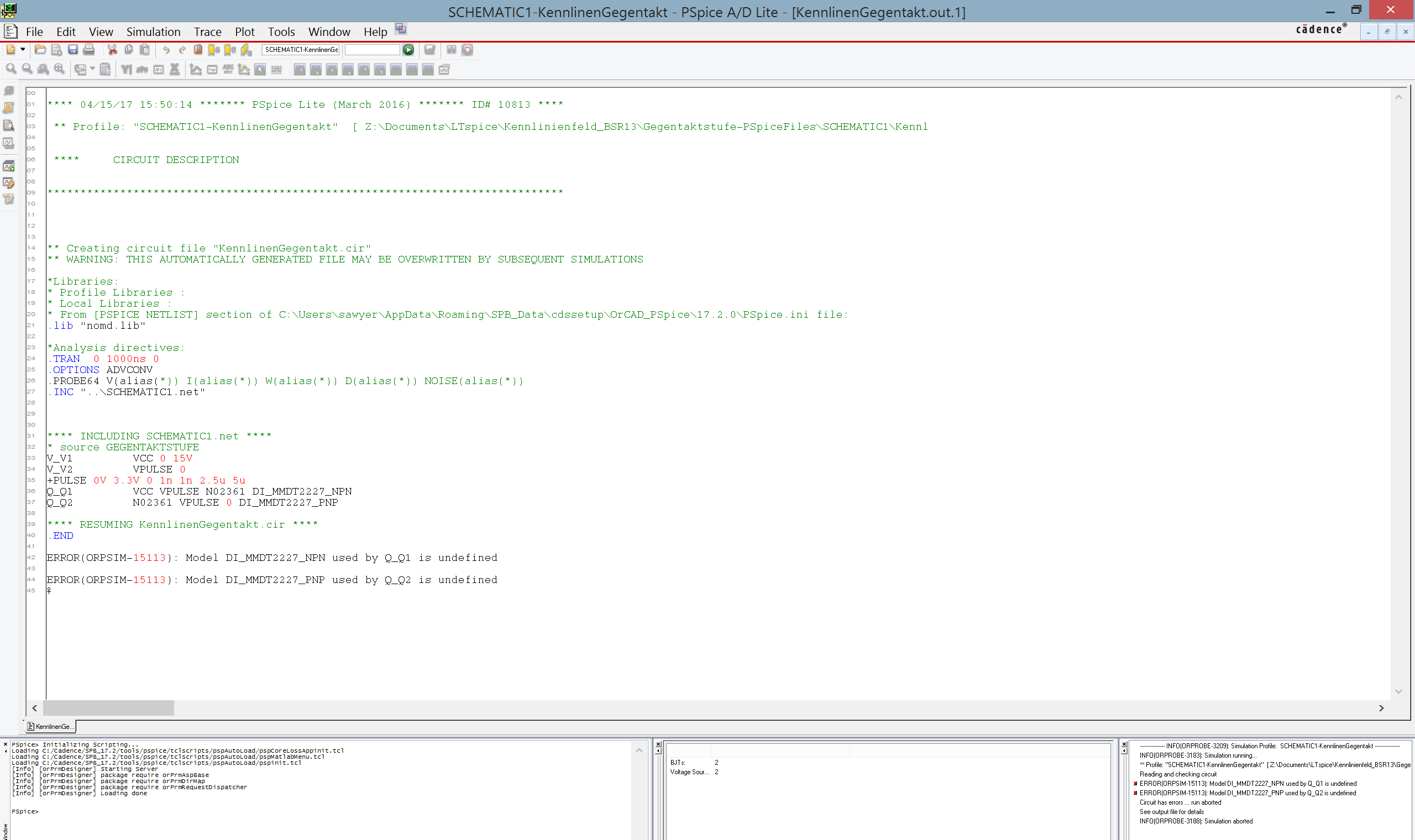Click the Paste clipboard icon
1415x840 pixels.
(145, 50)
